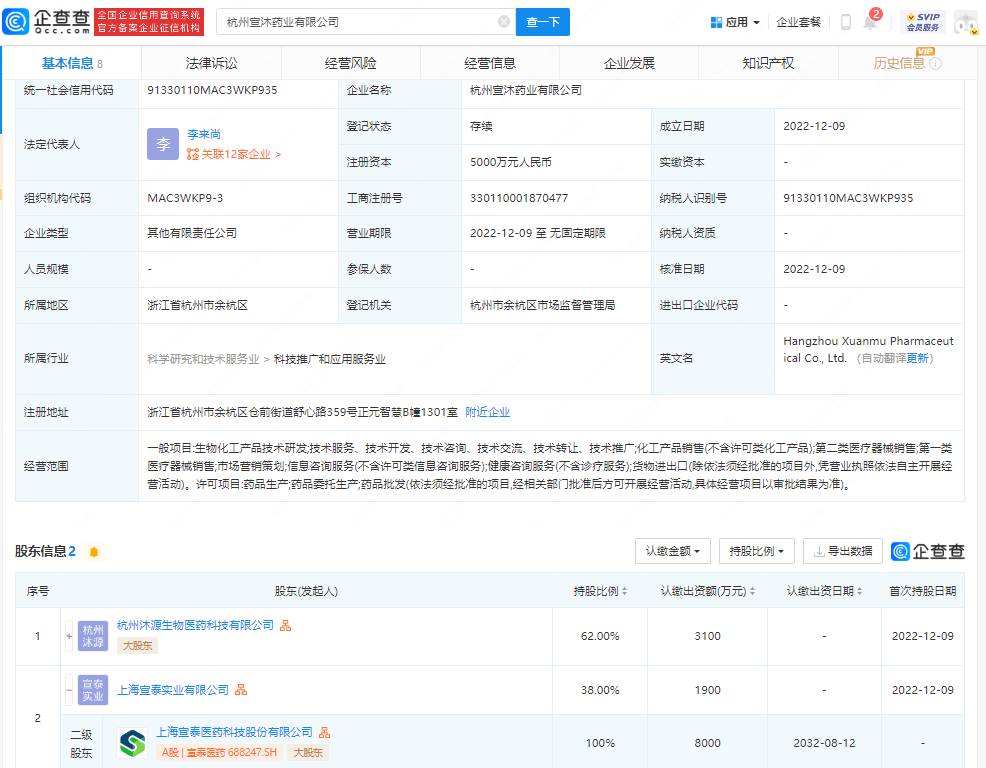The height and width of the screenshot is (768, 986).
Task: Click credit code 91330110MAC3WKP935 value
Action: 212,90
